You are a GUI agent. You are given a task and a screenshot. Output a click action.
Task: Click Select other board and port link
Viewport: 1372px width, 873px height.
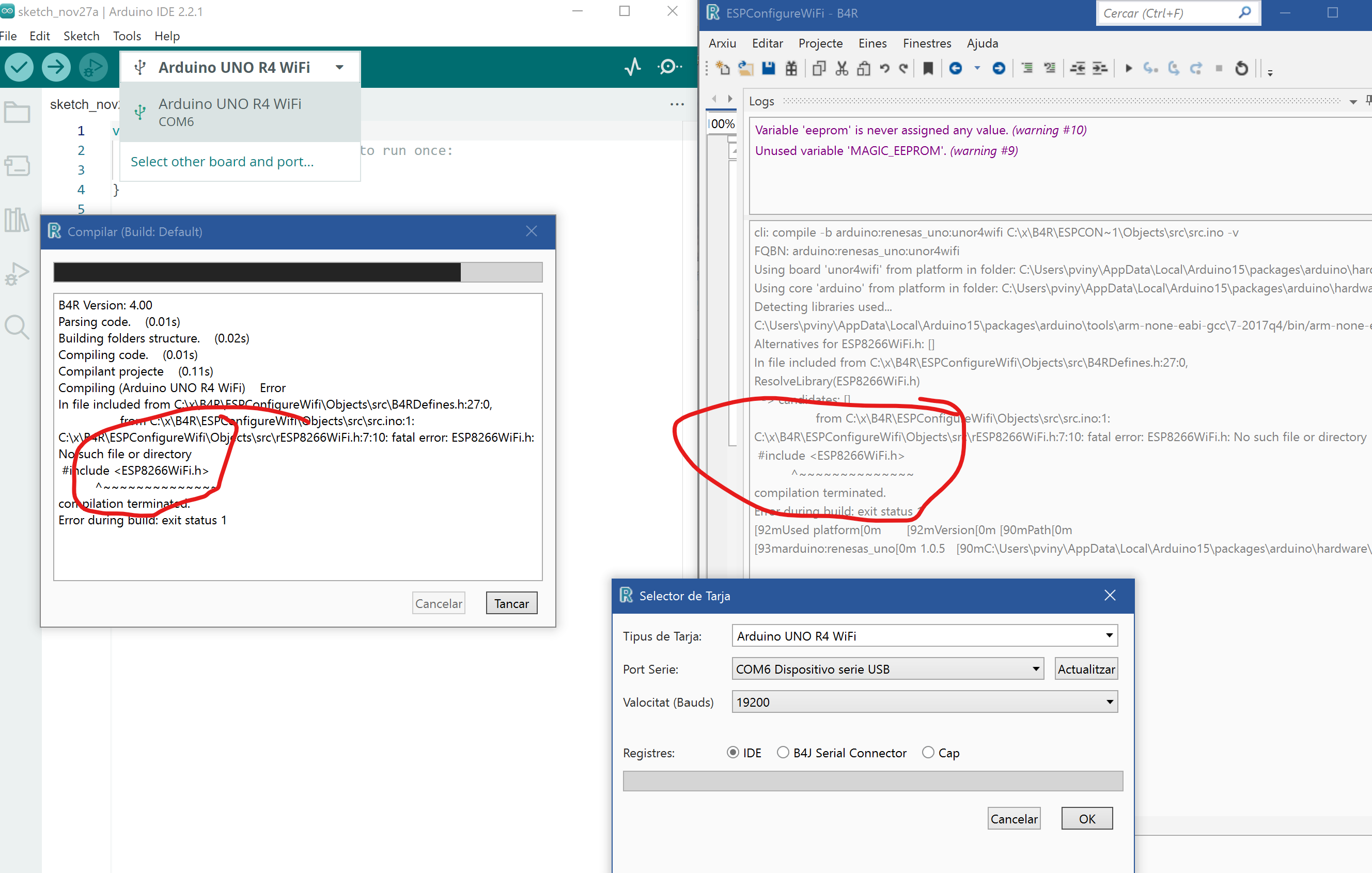pyautogui.click(x=222, y=161)
